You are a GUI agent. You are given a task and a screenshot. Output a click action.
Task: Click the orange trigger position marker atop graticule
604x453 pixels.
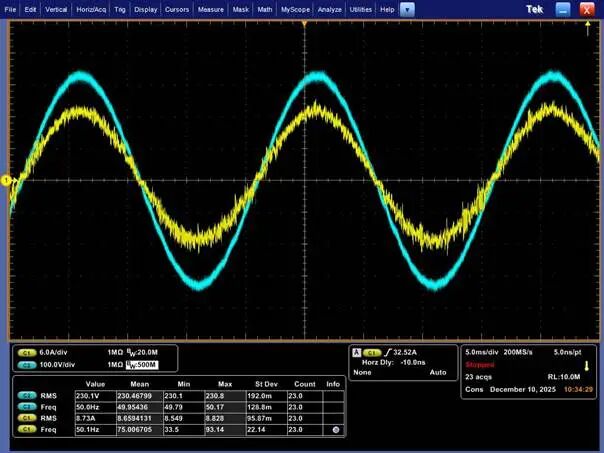point(303,21)
